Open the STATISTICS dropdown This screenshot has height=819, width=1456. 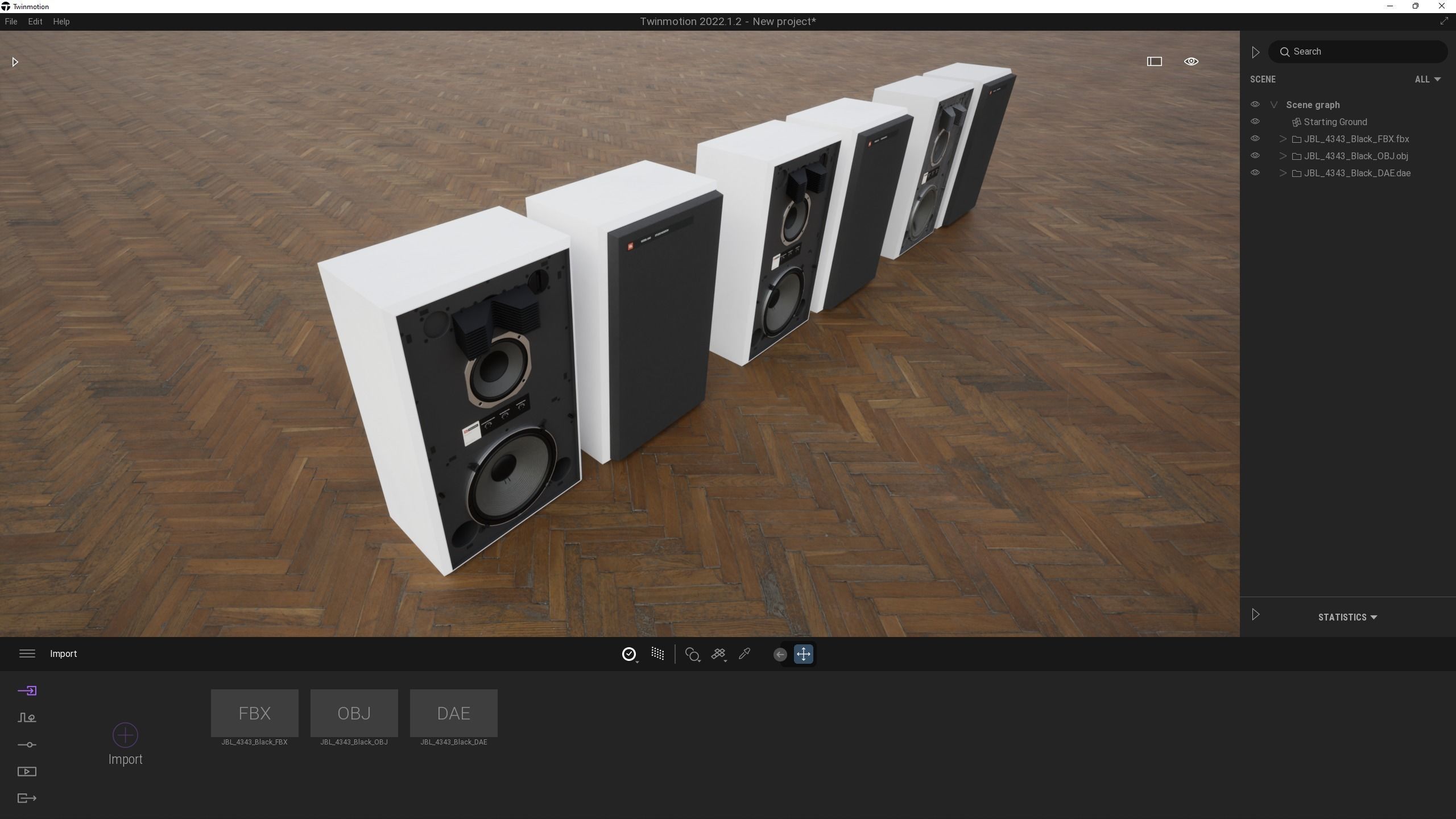click(x=1347, y=617)
